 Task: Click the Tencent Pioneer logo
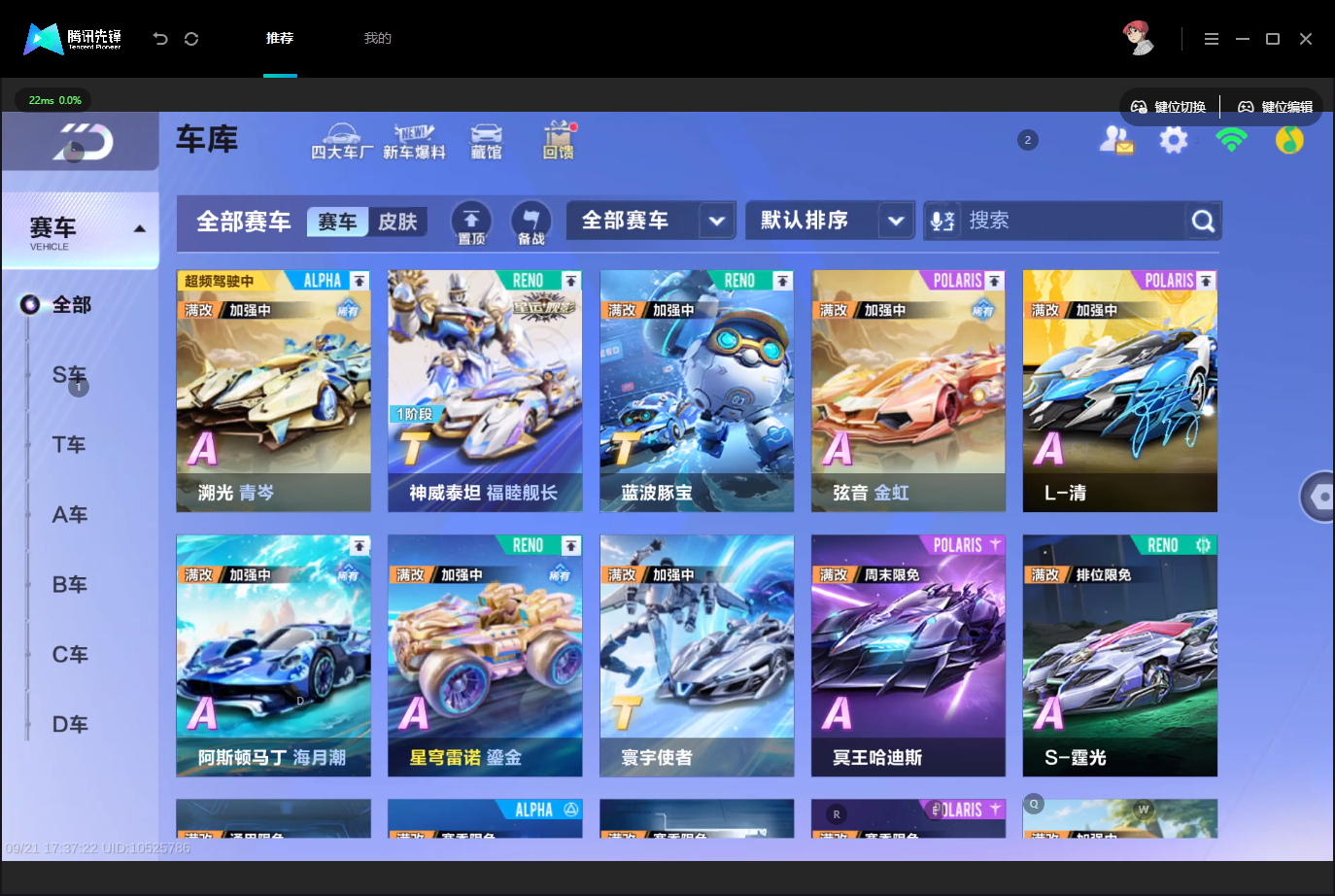73,39
